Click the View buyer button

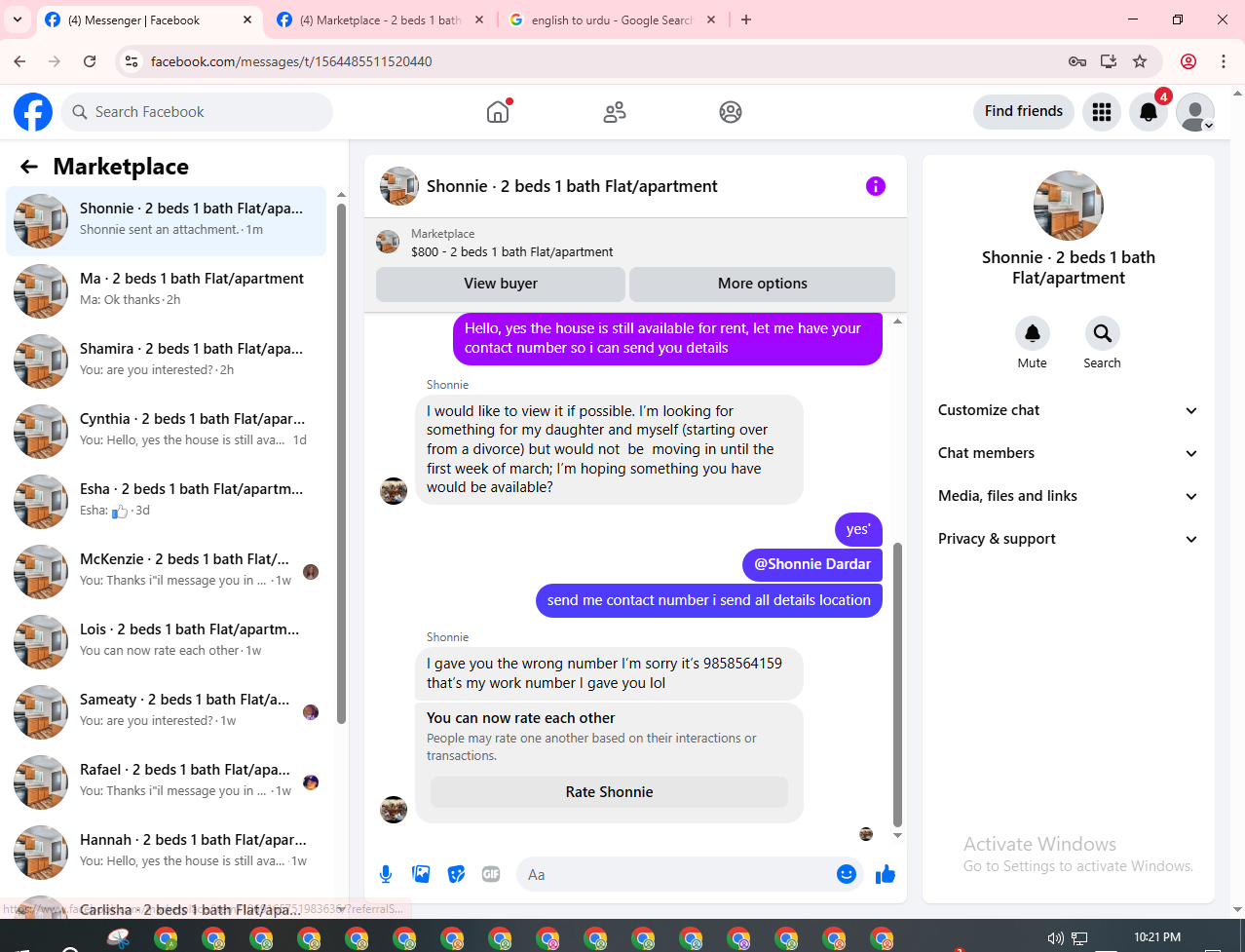point(501,284)
